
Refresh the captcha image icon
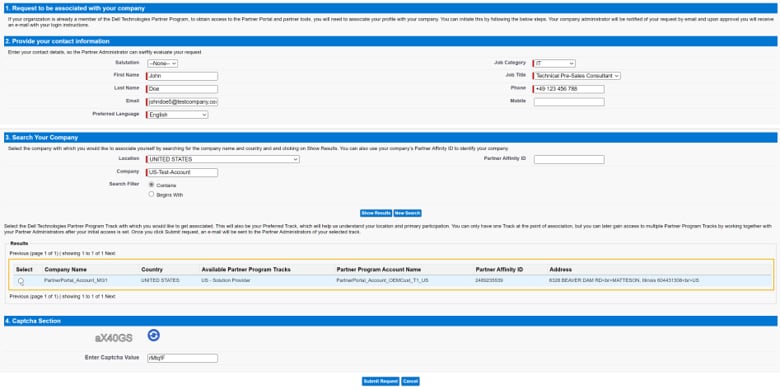coord(154,336)
